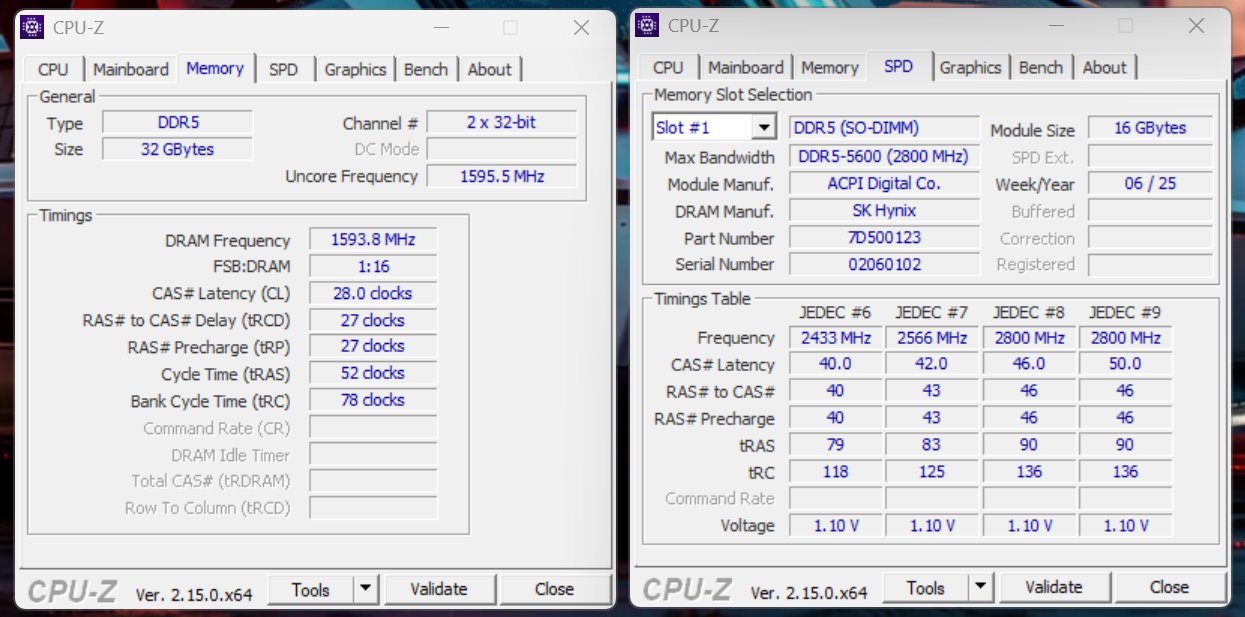Click the Close button in the left window
1245x617 pixels.
554,589
